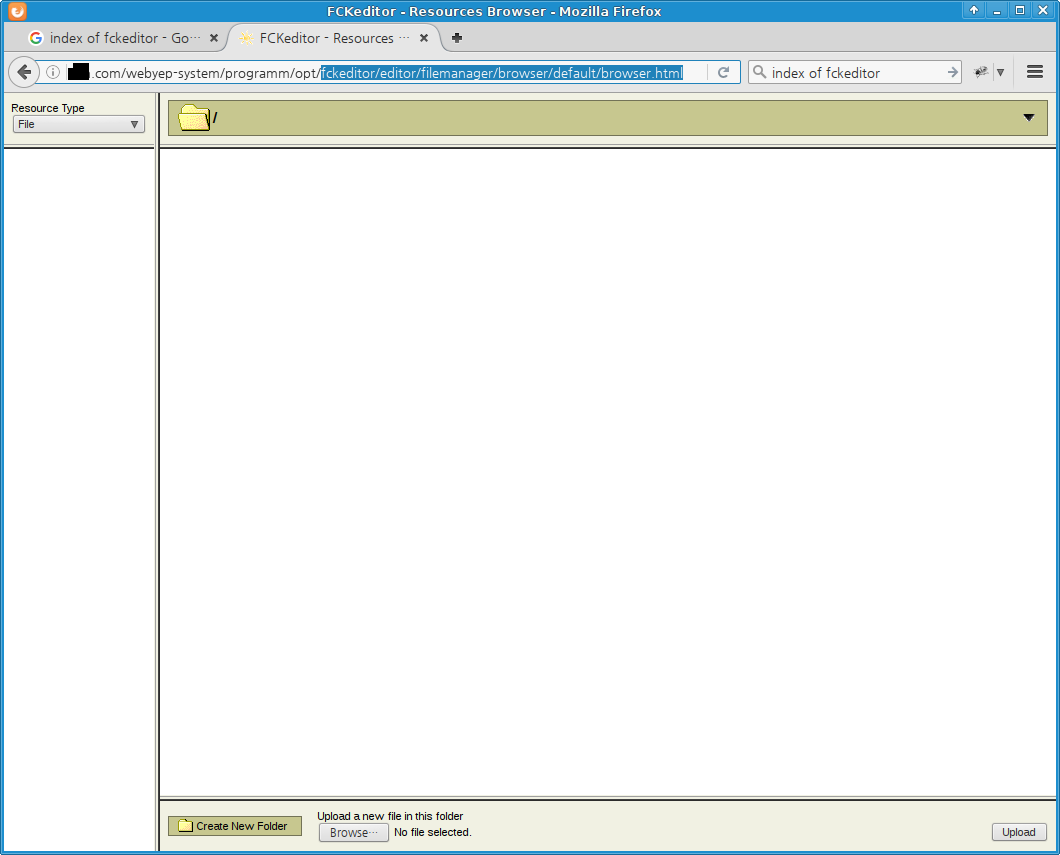Screen dimensions: 1060x855
Task: Click the roll-up arrow in title bar
Action: pos(973,10)
